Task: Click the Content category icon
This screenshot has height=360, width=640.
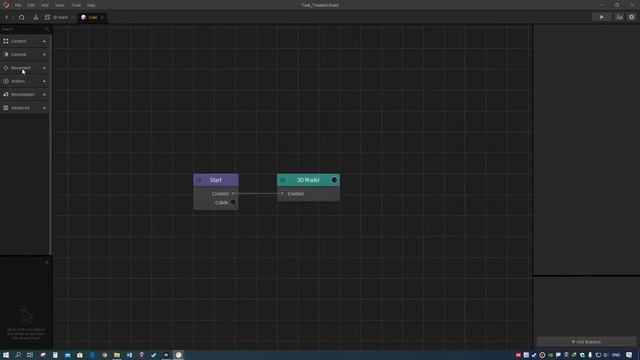Action: click(6, 41)
